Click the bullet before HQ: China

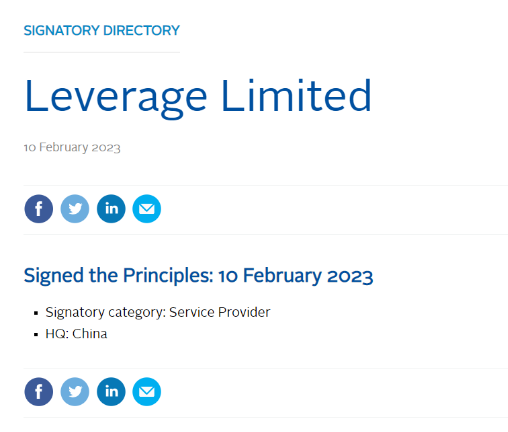point(36,335)
